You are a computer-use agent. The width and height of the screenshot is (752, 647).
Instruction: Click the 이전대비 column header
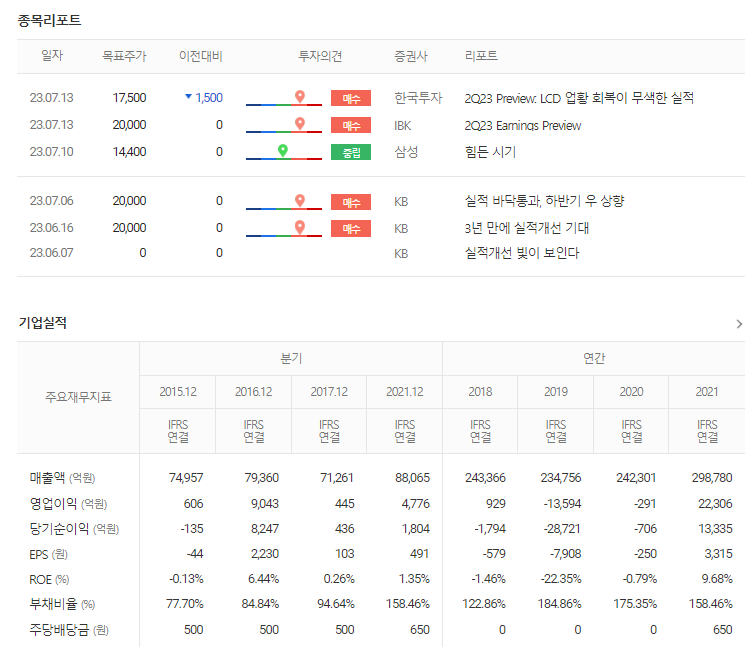click(x=200, y=56)
